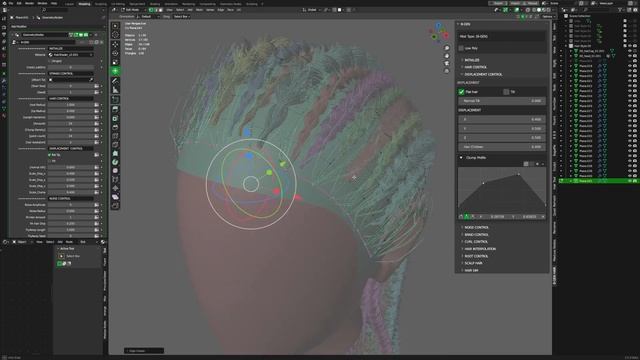Switch to the Layout workspace tab
The height and width of the screenshot is (360, 640).
click(x=69, y=4)
